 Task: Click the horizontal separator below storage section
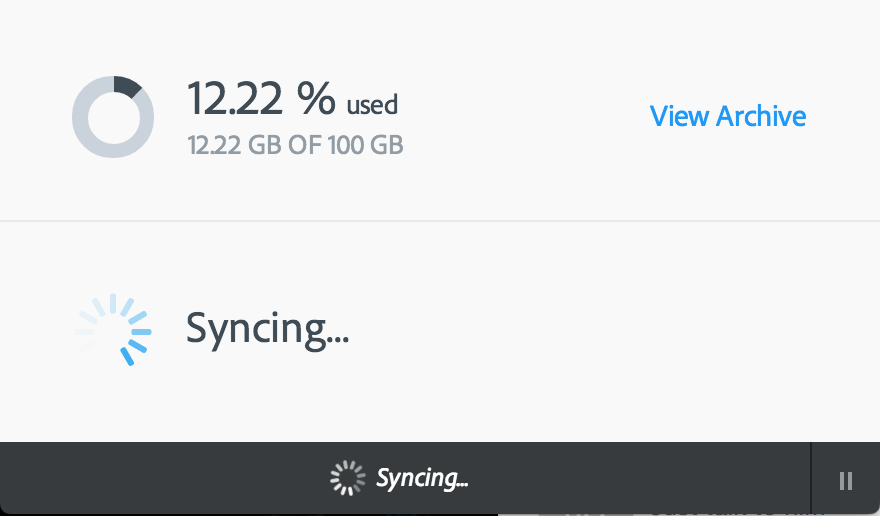click(440, 220)
